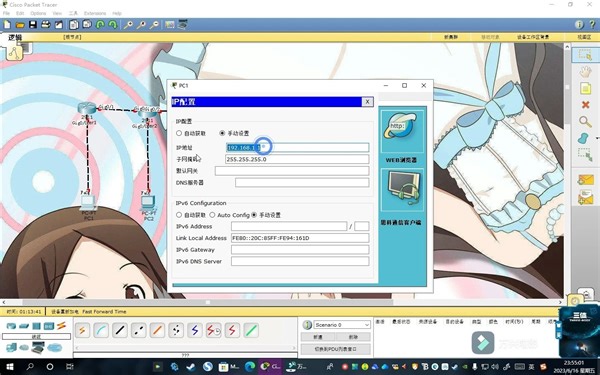600x375 pixels.
Task: Click the default gateway field
Action: coord(292,171)
